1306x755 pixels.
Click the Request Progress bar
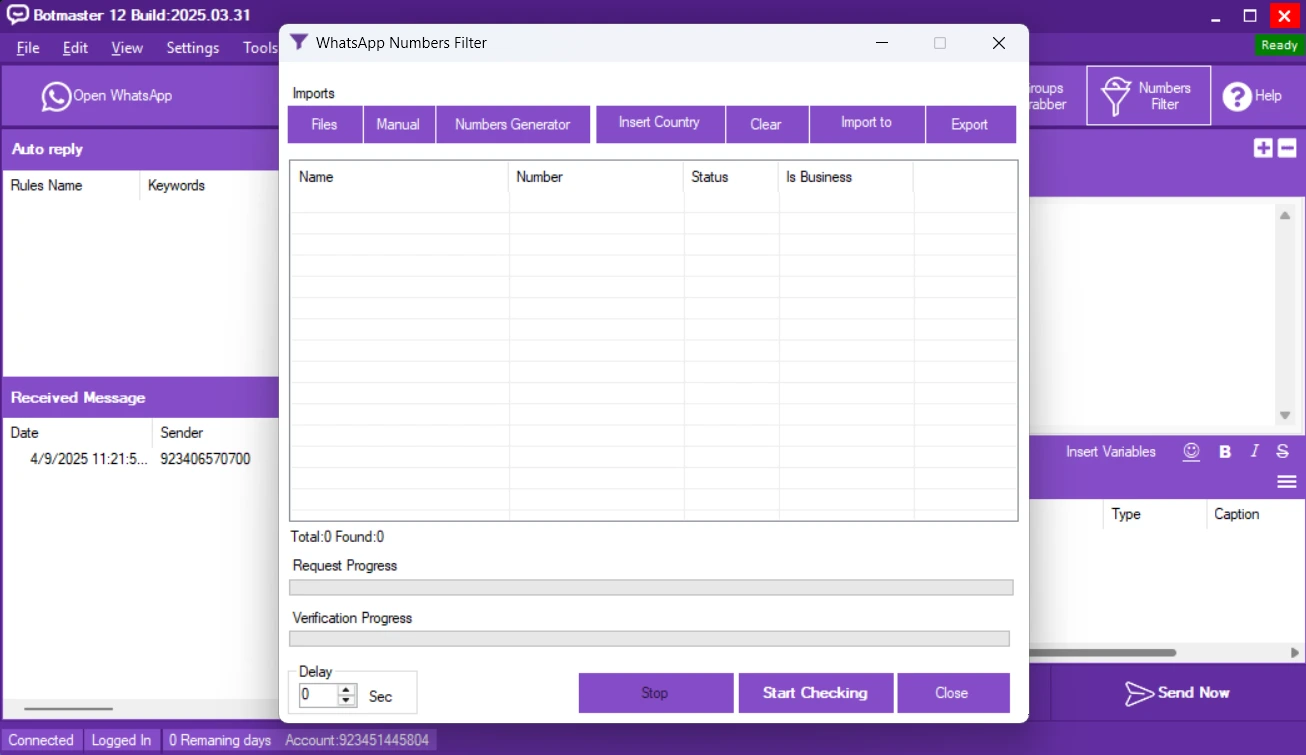651,588
